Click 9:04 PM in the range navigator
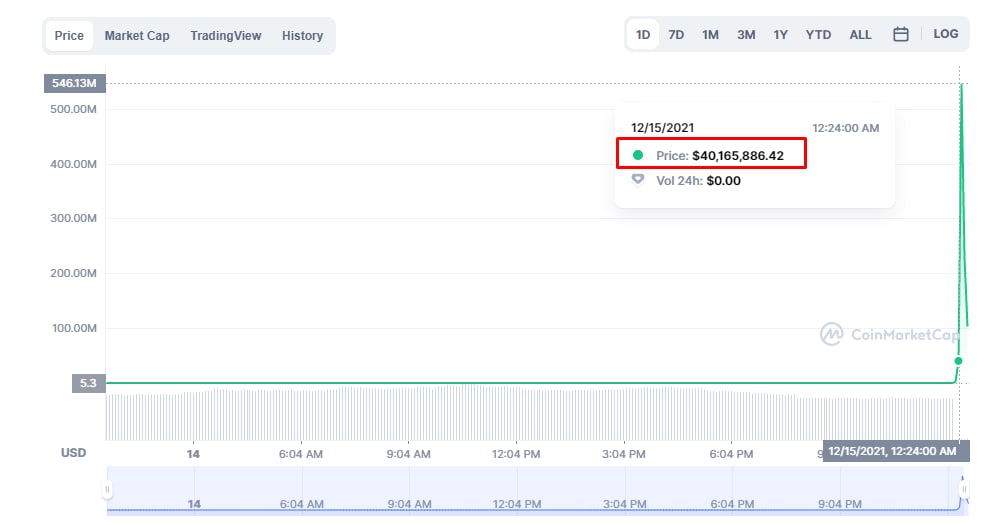992x525 pixels. click(x=840, y=504)
